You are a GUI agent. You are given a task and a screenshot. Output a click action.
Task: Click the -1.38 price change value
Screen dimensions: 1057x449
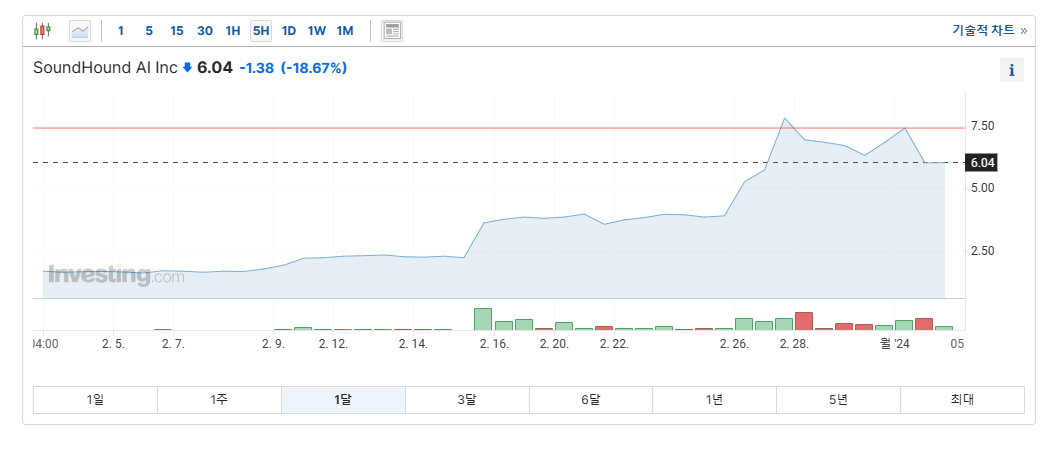pyautogui.click(x=257, y=68)
